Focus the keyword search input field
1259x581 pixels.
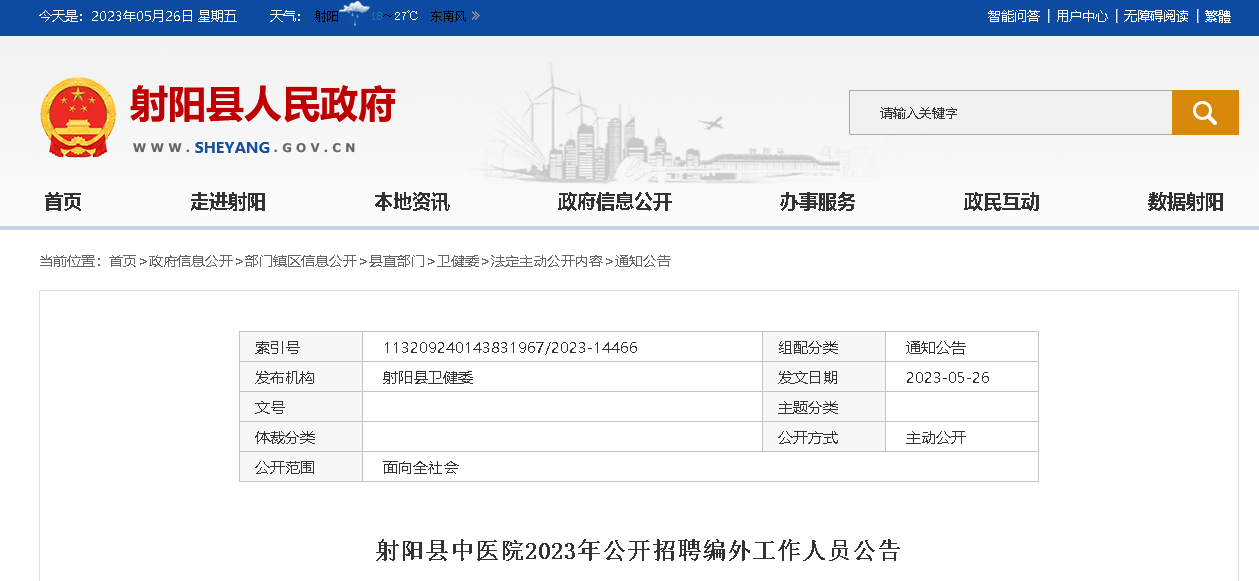(1010, 113)
